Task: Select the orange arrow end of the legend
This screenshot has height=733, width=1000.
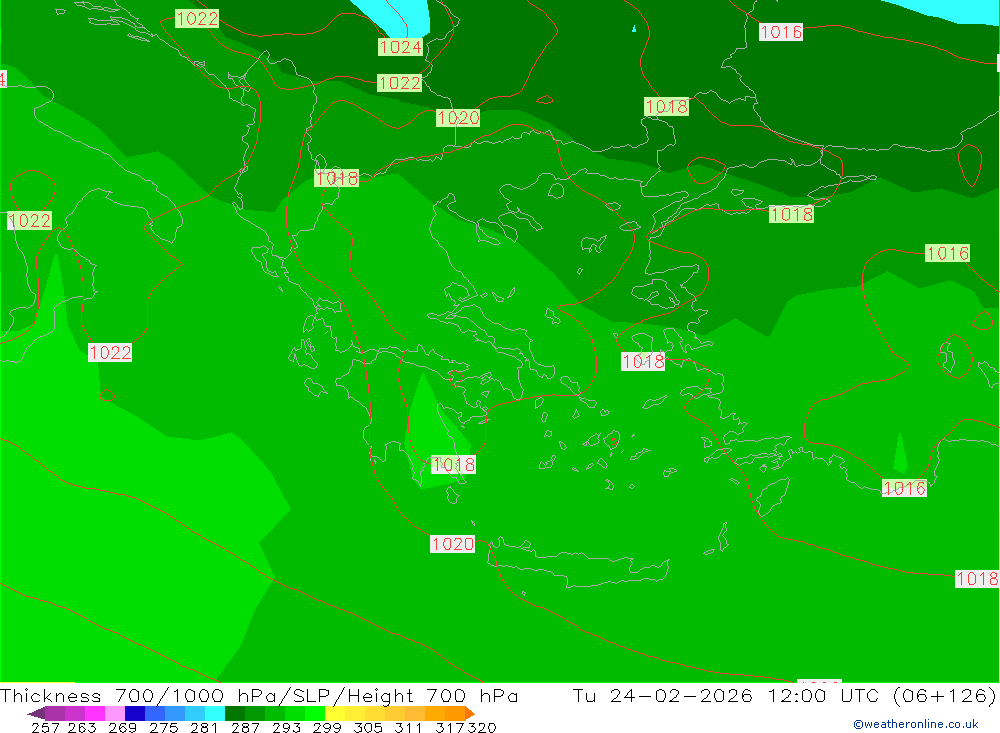Action: click(470, 713)
